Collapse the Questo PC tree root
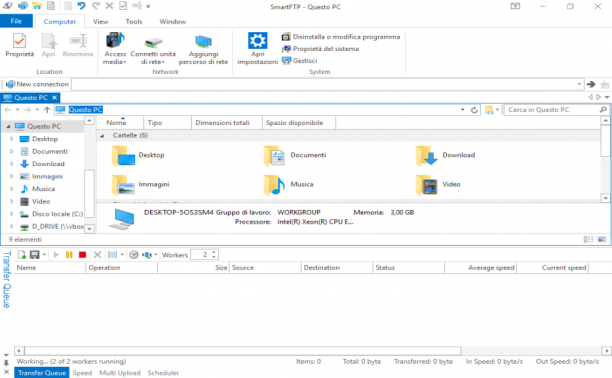Screen dimensions: 612x378 [x=8, y=126]
